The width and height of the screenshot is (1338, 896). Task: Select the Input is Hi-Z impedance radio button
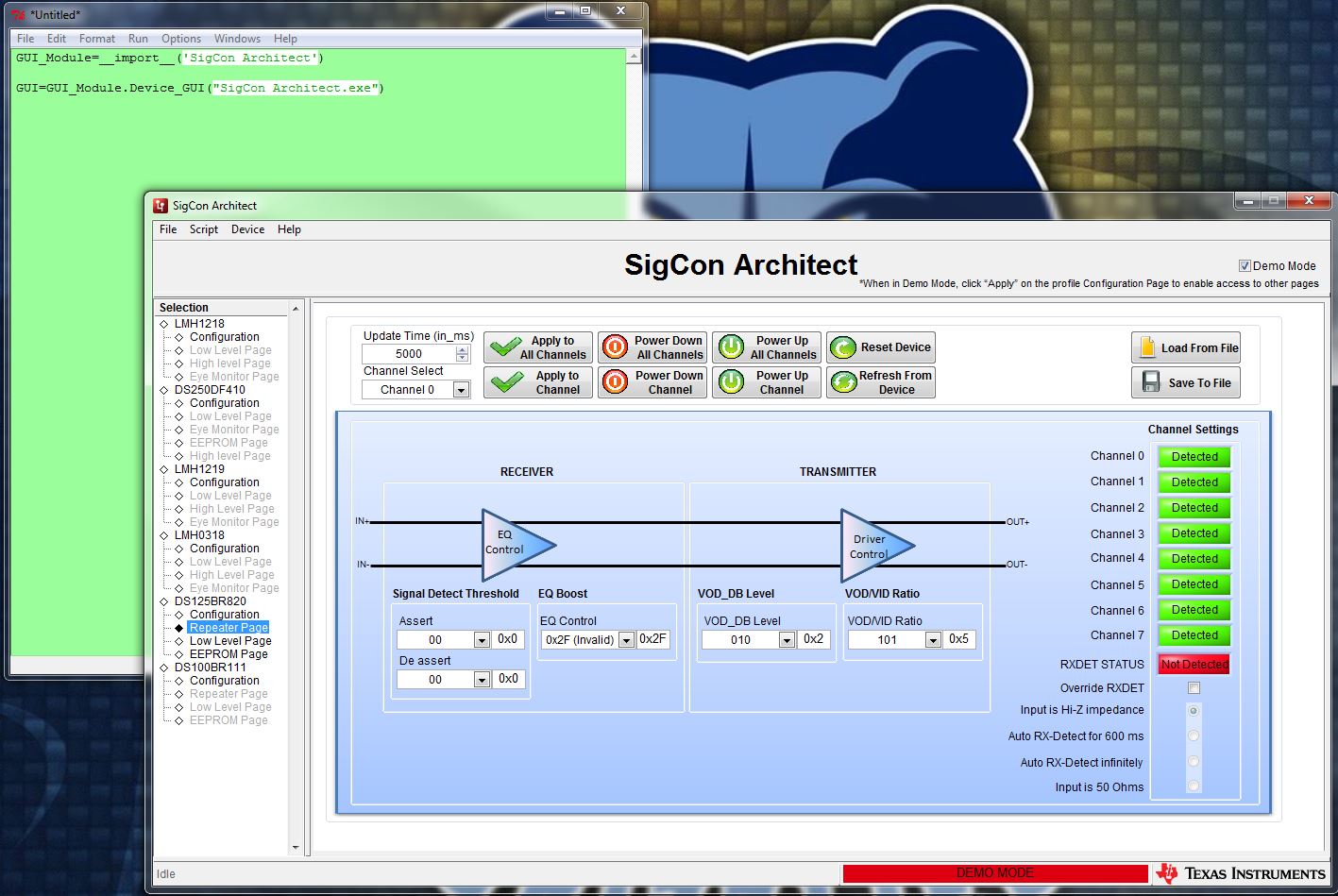pyautogui.click(x=1194, y=710)
